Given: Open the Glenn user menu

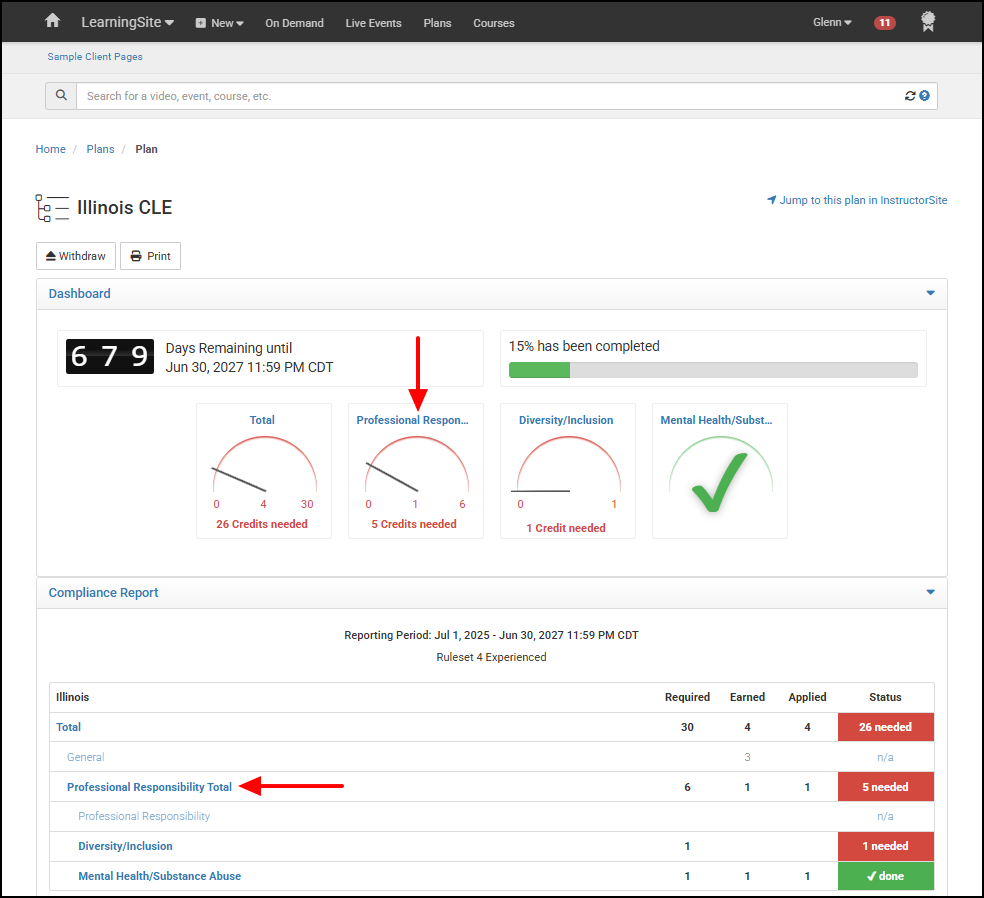Looking at the screenshot, I should click(832, 22).
